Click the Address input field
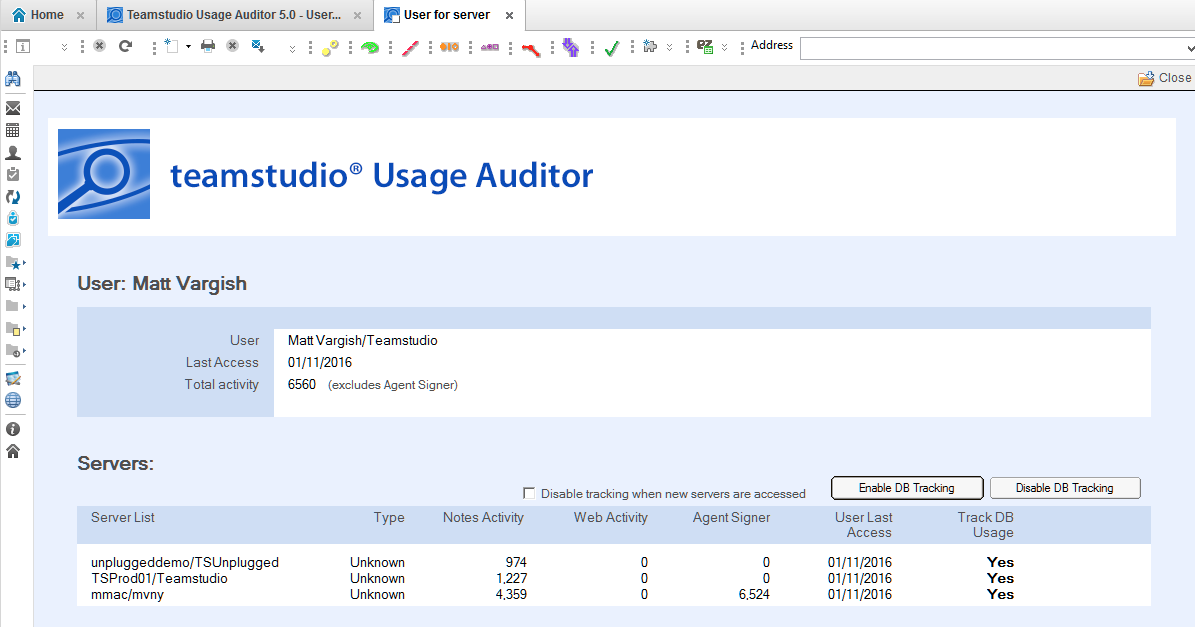Screen dimensions: 1195x627 (x=991, y=49)
